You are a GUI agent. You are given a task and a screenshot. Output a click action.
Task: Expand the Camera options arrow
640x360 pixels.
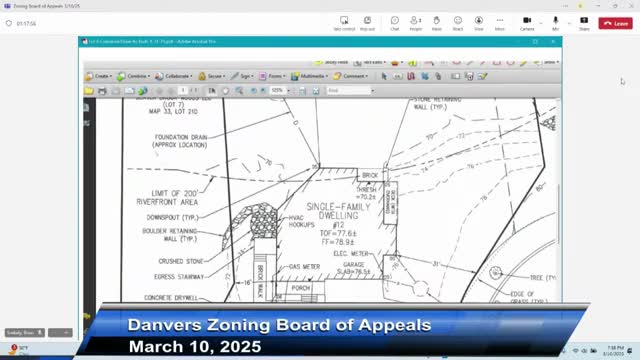[541, 23]
